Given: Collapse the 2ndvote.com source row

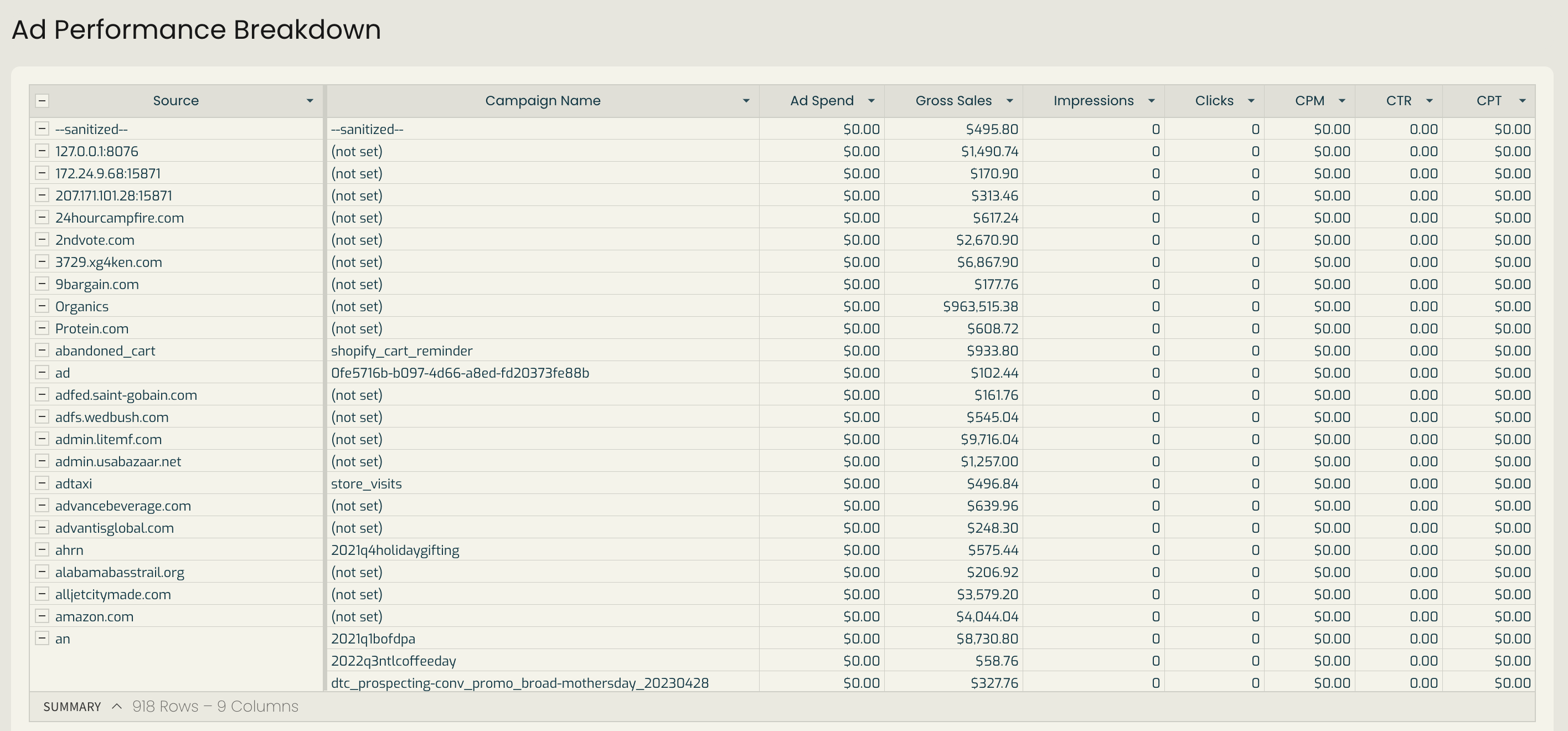Looking at the screenshot, I should coord(42,239).
